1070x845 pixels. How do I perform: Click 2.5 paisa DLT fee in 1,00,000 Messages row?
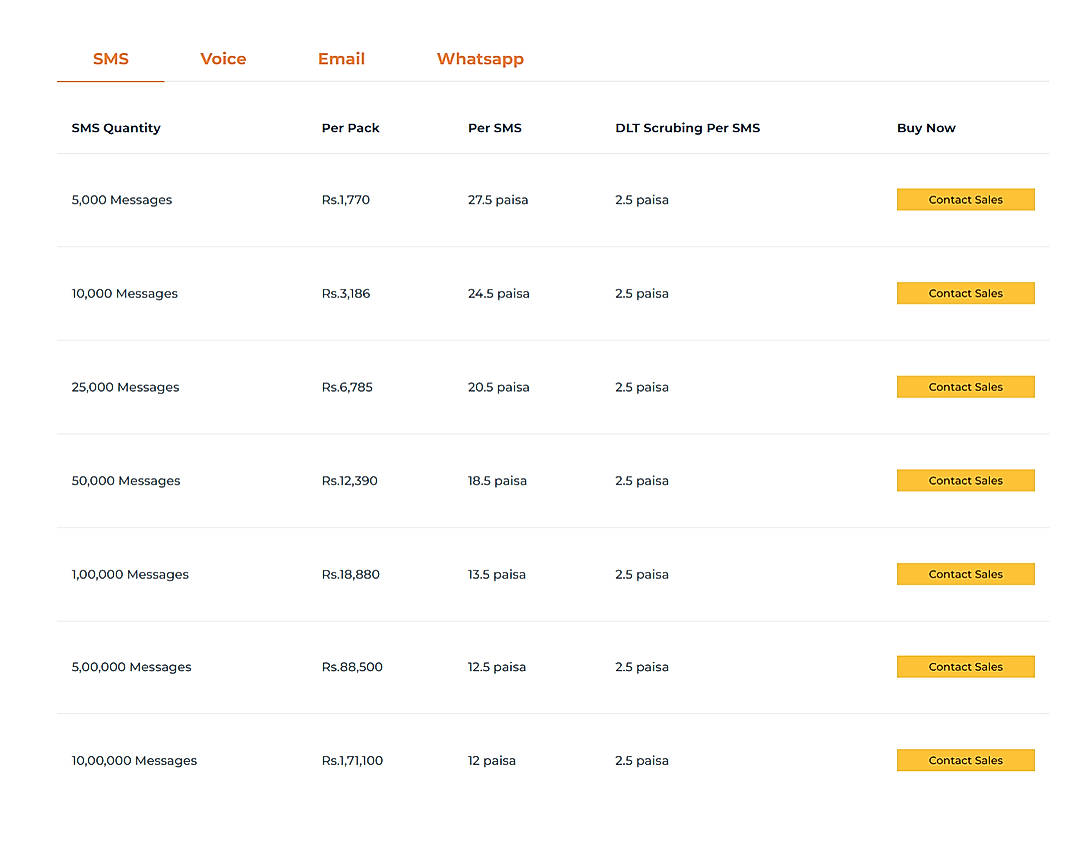click(641, 574)
